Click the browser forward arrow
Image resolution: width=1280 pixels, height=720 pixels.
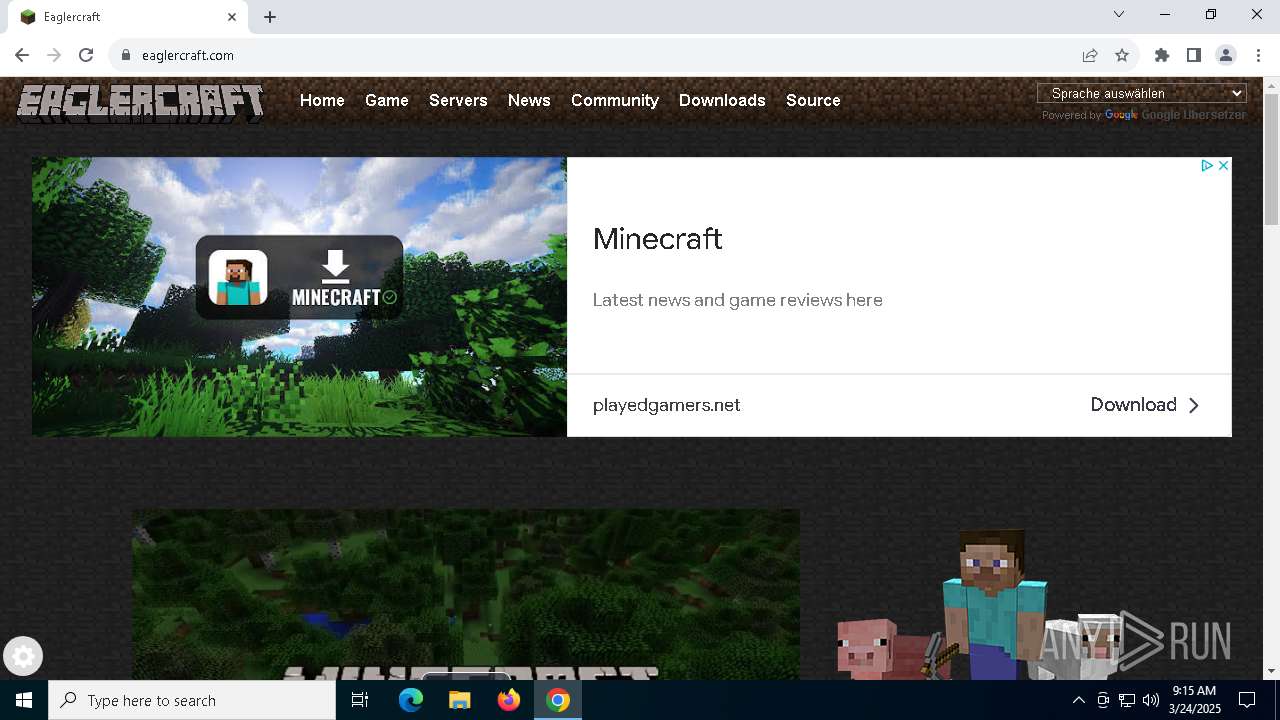point(54,55)
